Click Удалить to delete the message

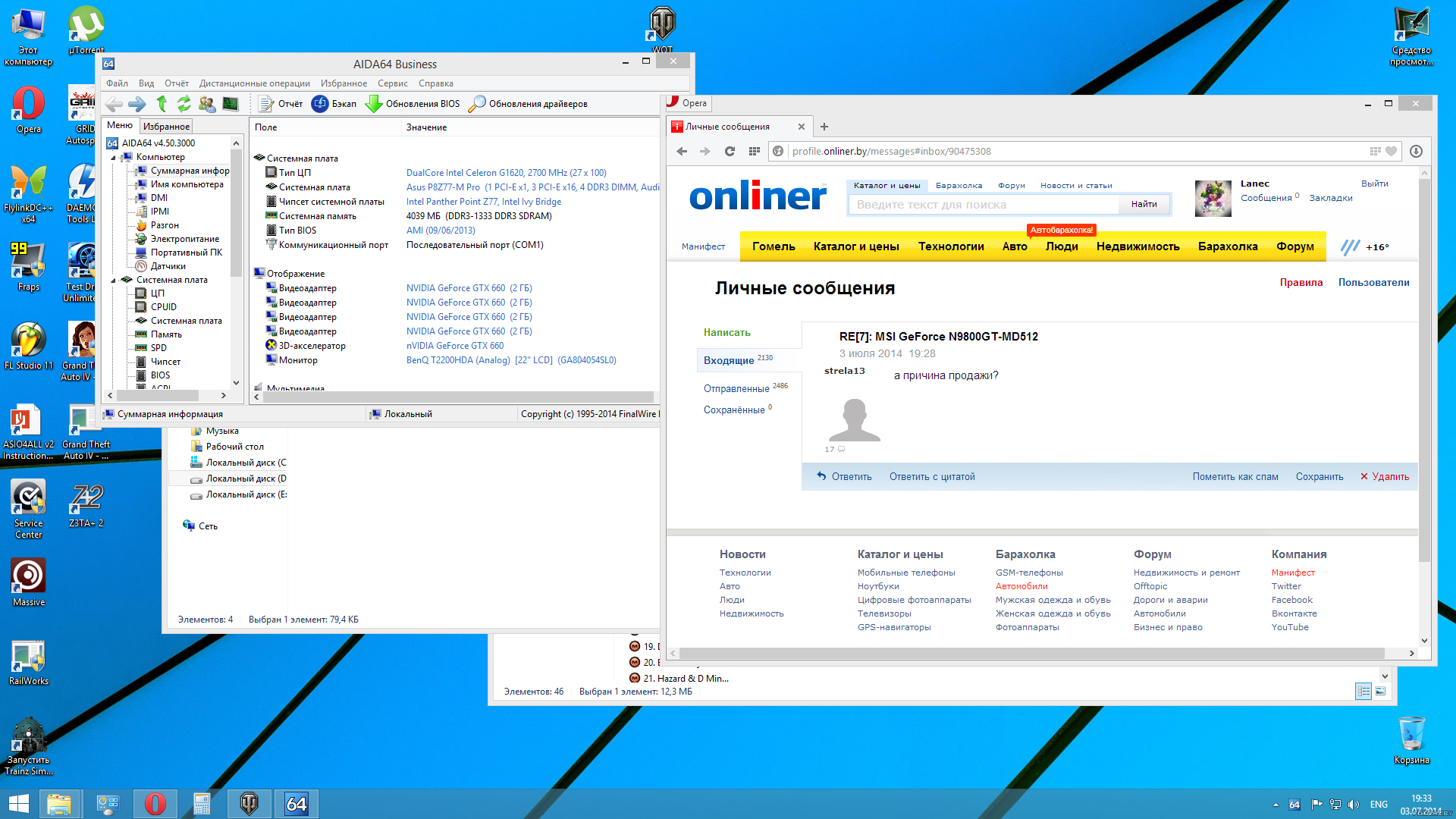coord(1385,477)
